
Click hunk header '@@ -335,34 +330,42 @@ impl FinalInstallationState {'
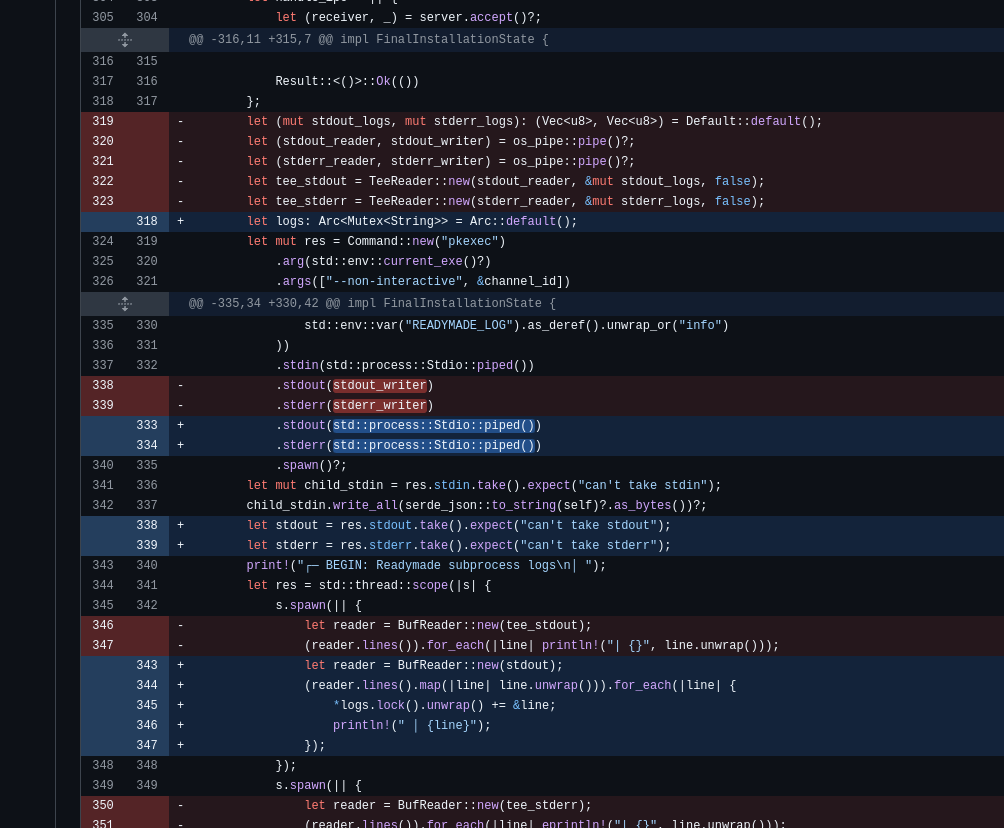pos(372,304)
